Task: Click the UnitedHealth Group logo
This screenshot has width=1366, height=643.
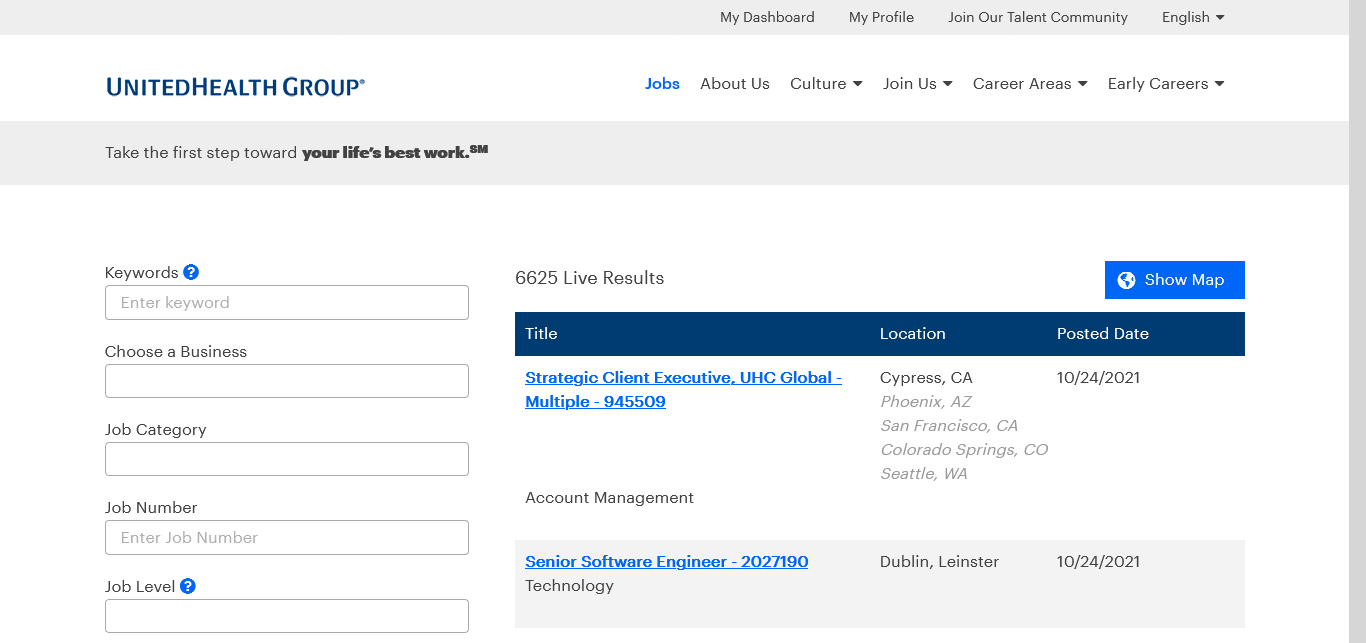Action: (x=235, y=87)
